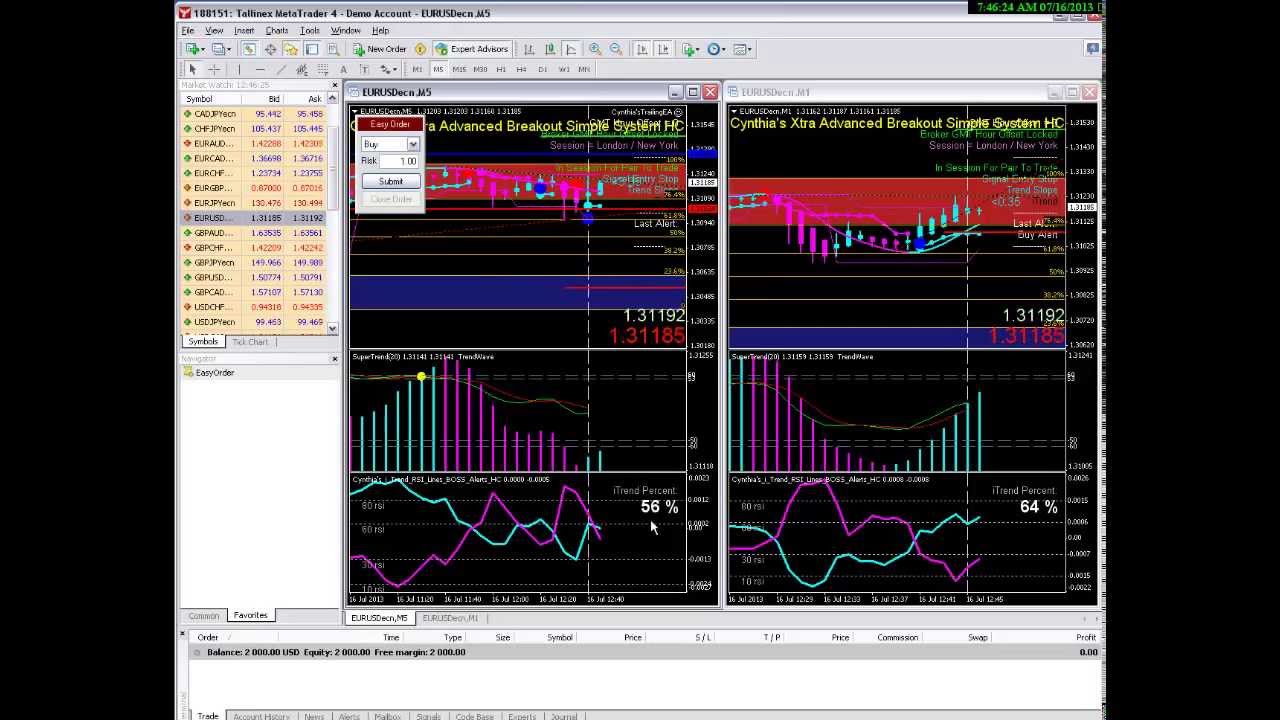Image resolution: width=1280 pixels, height=720 pixels.
Task: Switch to the EURUSDecn,M1 chart tab
Action: point(450,618)
